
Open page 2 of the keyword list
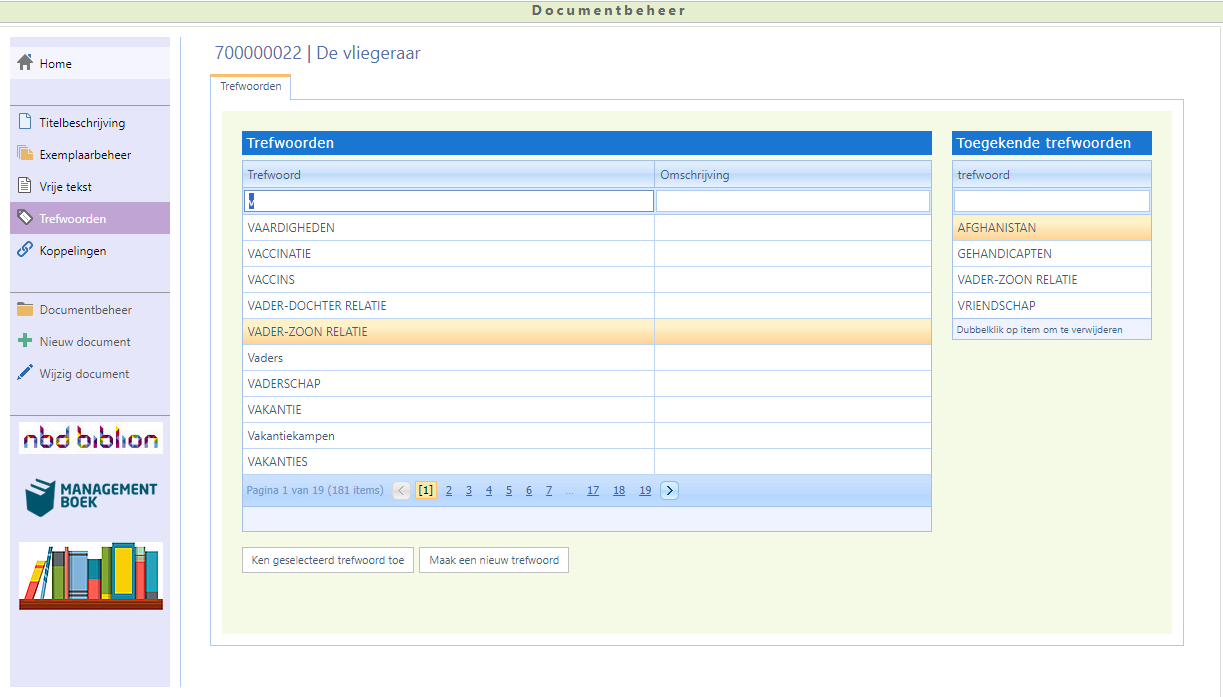pos(449,490)
